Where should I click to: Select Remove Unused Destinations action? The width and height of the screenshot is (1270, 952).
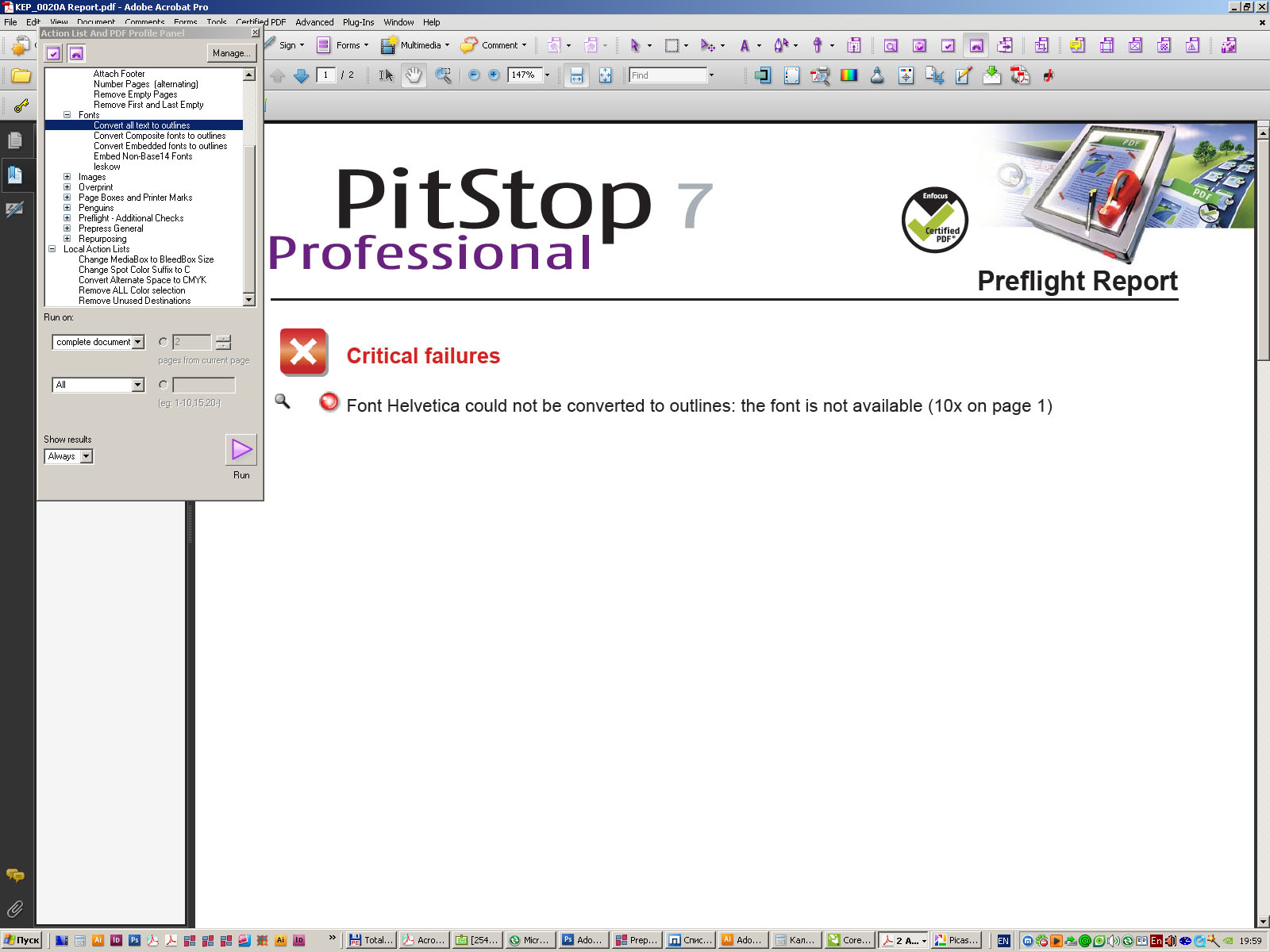point(134,301)
